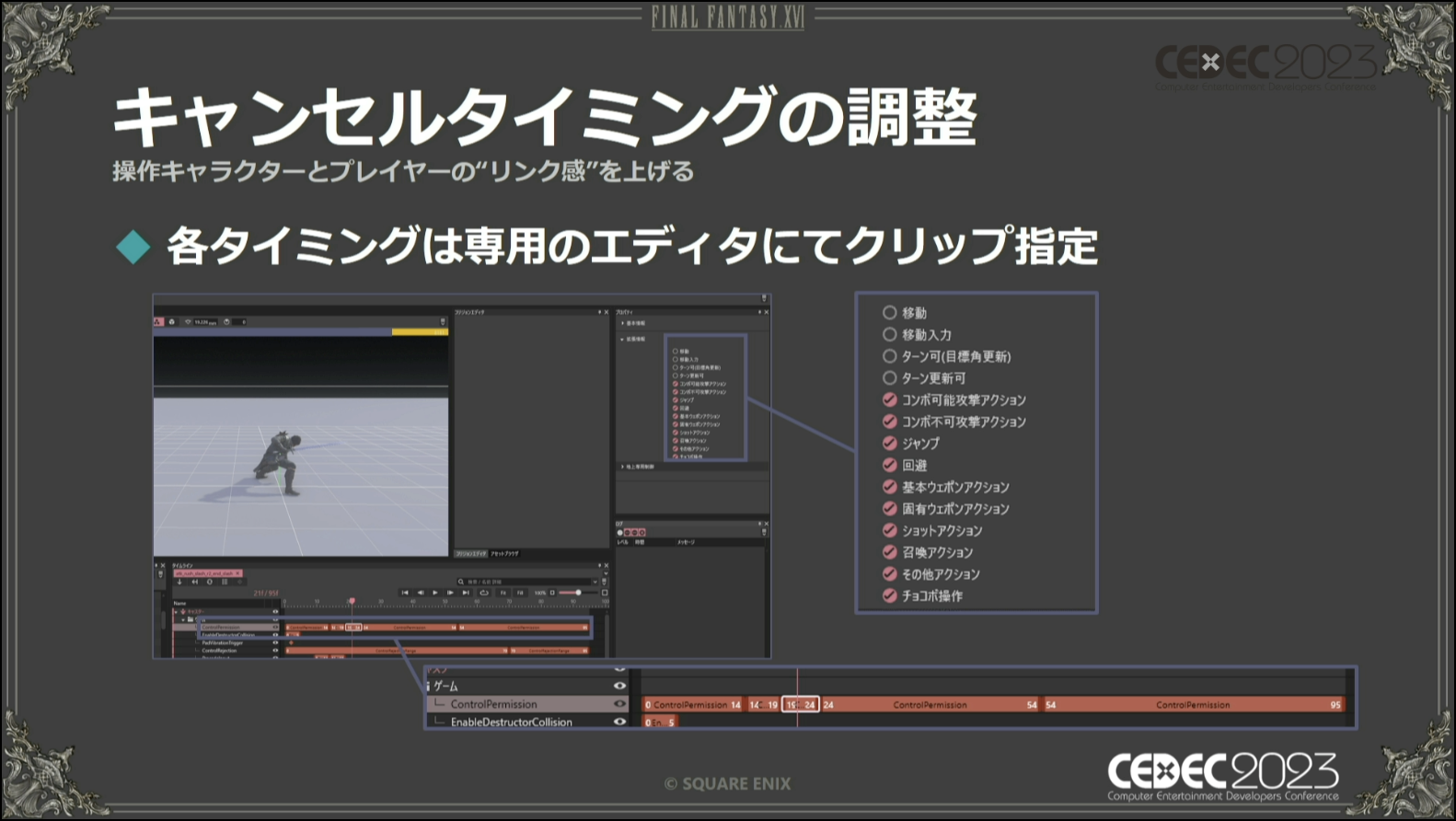Hide the ControlPermission track in the enlarged timeline
The height and width of the screenshot is (821, 1456).
coord(619,704)
